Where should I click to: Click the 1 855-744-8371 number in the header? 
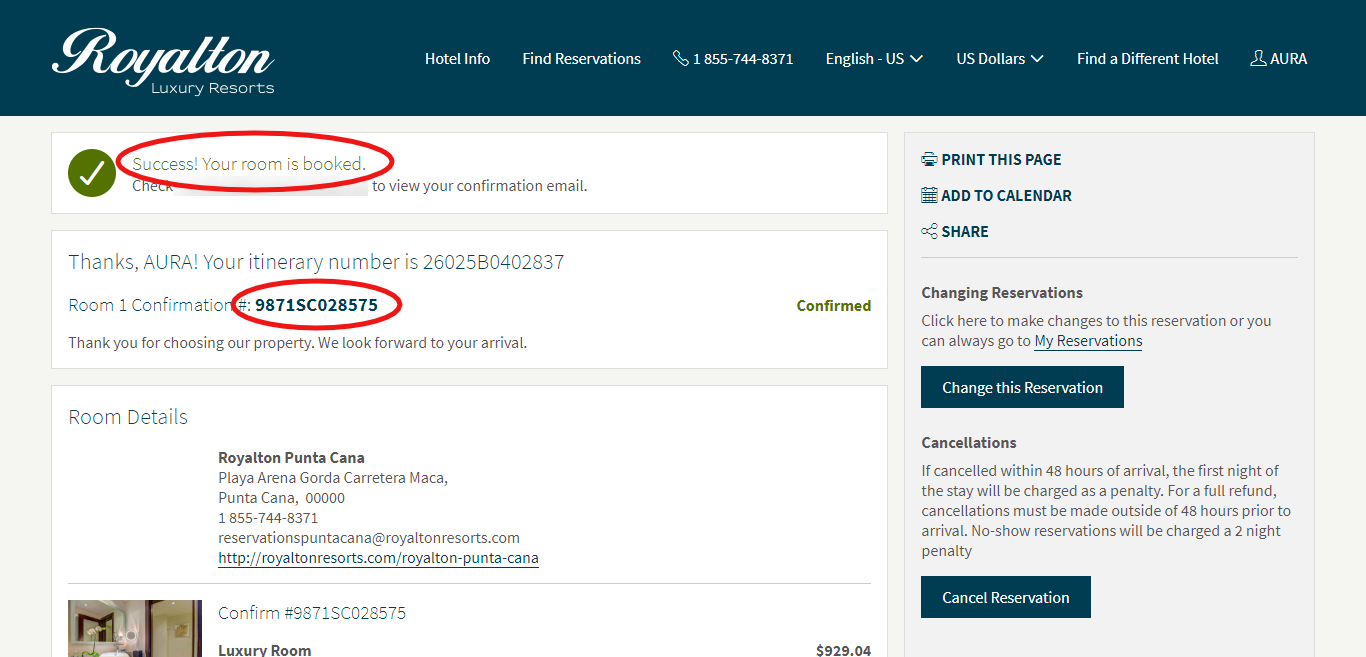(x=743, y=58)
